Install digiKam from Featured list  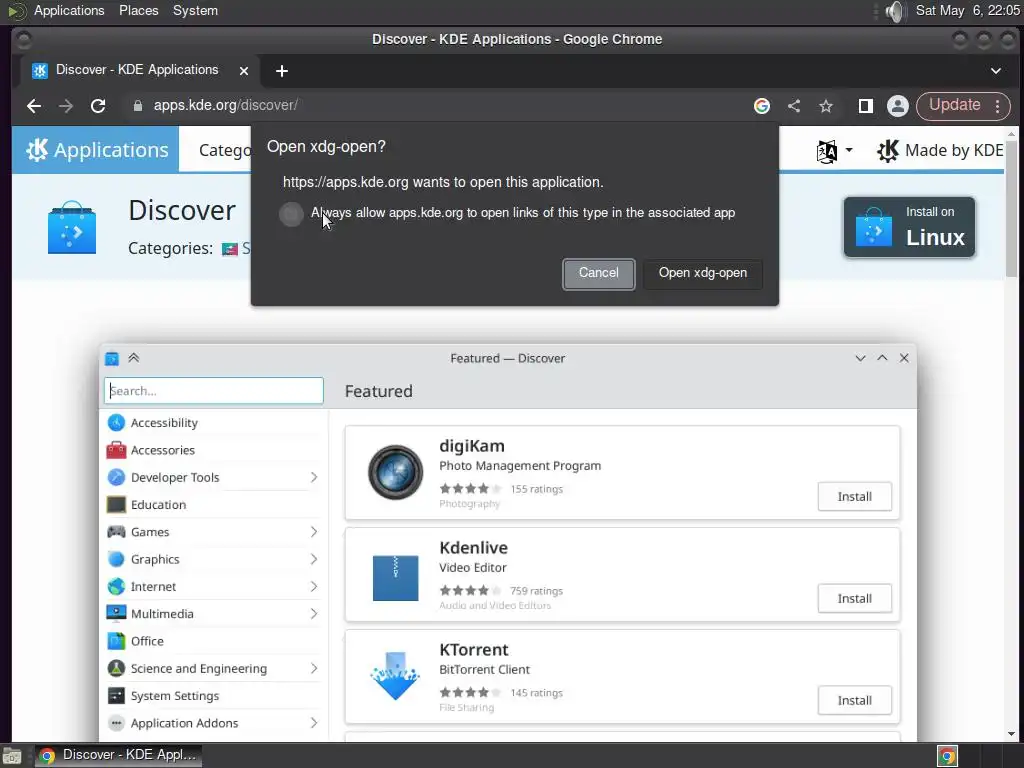854,497
